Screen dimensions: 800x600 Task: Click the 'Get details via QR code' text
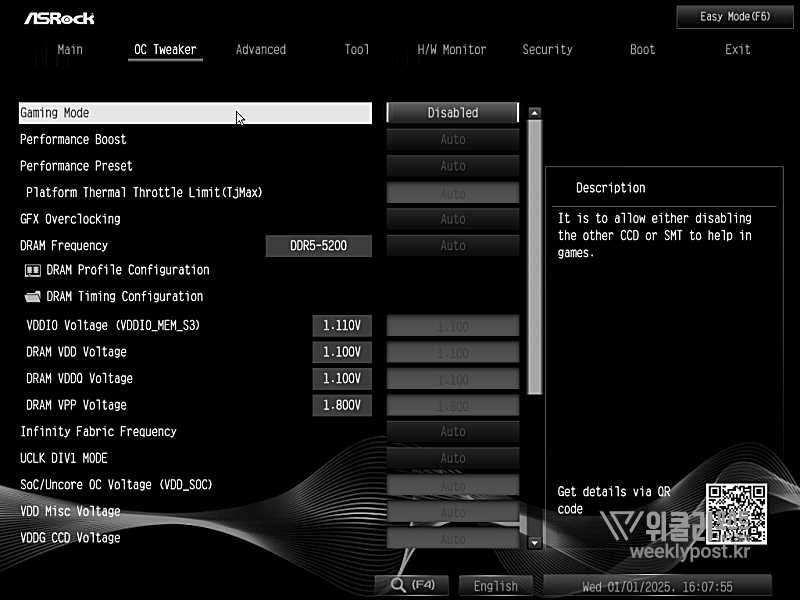[x=614, y=500]
